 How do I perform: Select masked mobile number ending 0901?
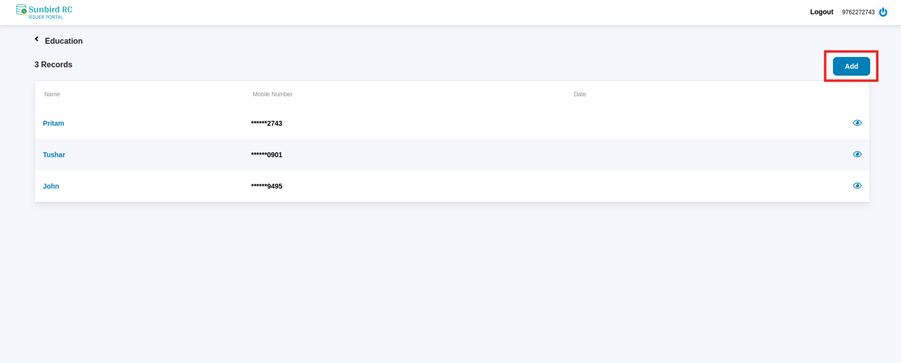(x=267, y=155)
